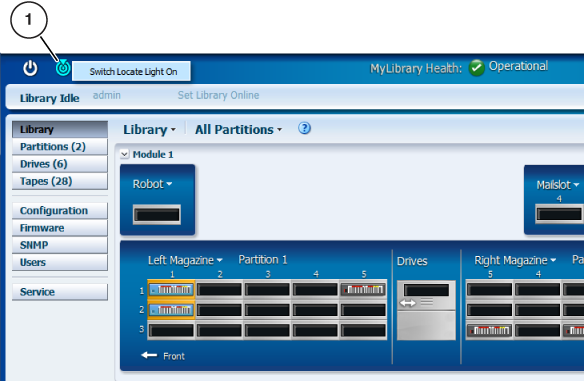Open the Robot dropdown menu
Image resolution: width=584 pixels, height=381 pixels.
pos(152,184)
